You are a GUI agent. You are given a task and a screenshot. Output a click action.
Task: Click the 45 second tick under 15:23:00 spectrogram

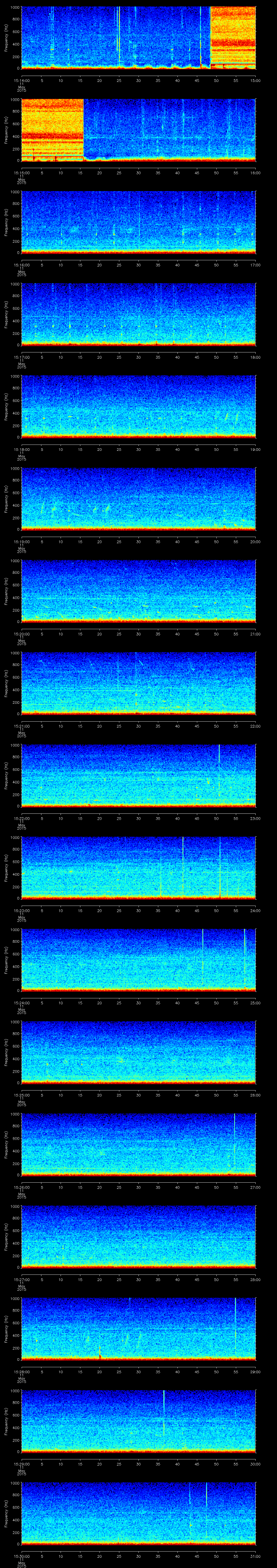(197, 910)
